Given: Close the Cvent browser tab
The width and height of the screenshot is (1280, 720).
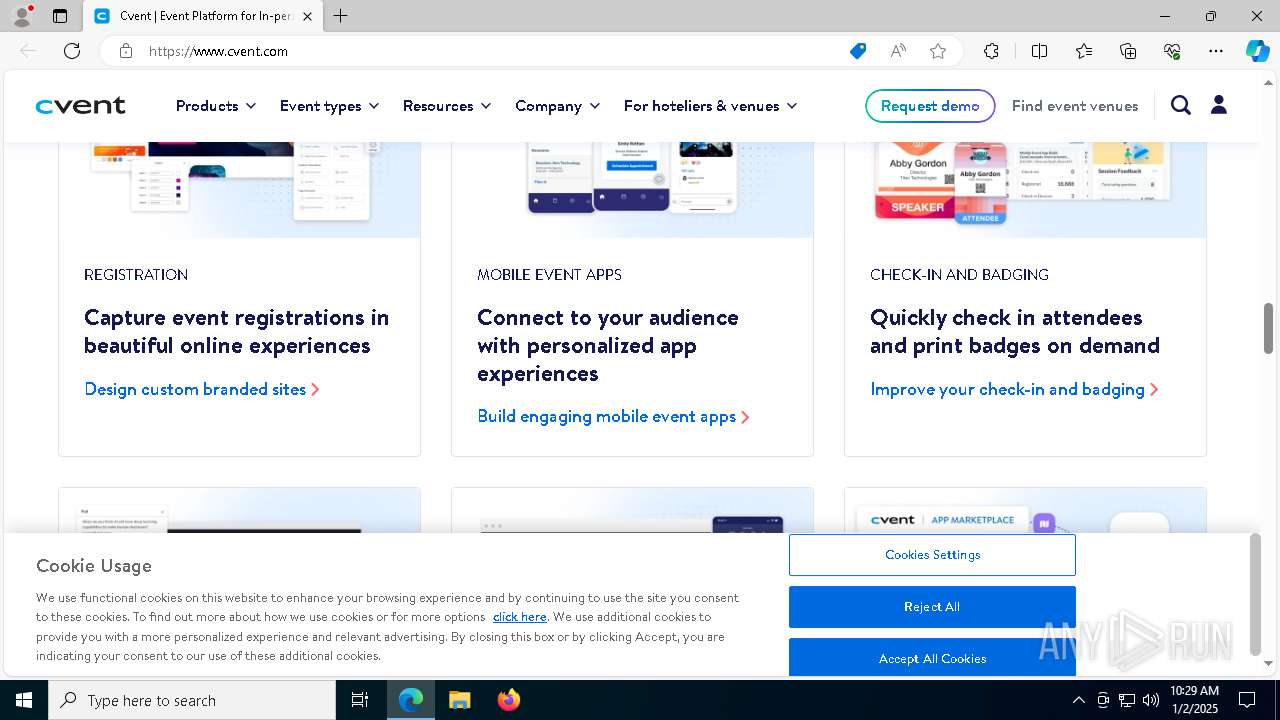Looking at the screenshot, I should pyautogui.click(x=307, y=16).
